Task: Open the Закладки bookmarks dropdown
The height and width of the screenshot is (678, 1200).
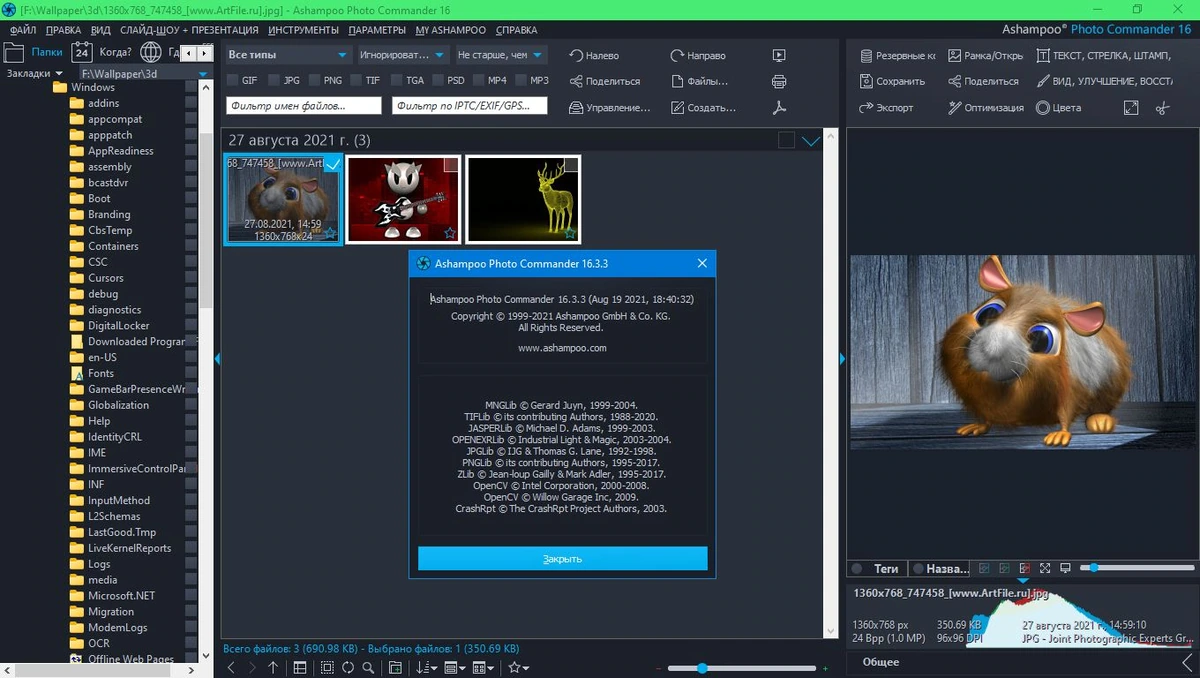Action: (x=35, y=74)
